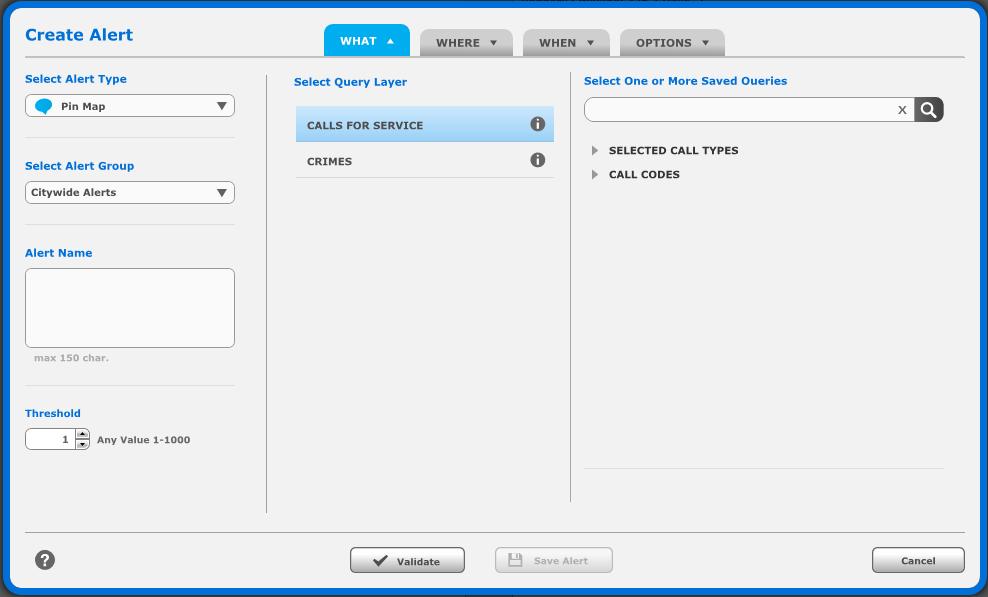Select the Crimes query layer
Screen dimensions: 988x597
tap(410, 161)
